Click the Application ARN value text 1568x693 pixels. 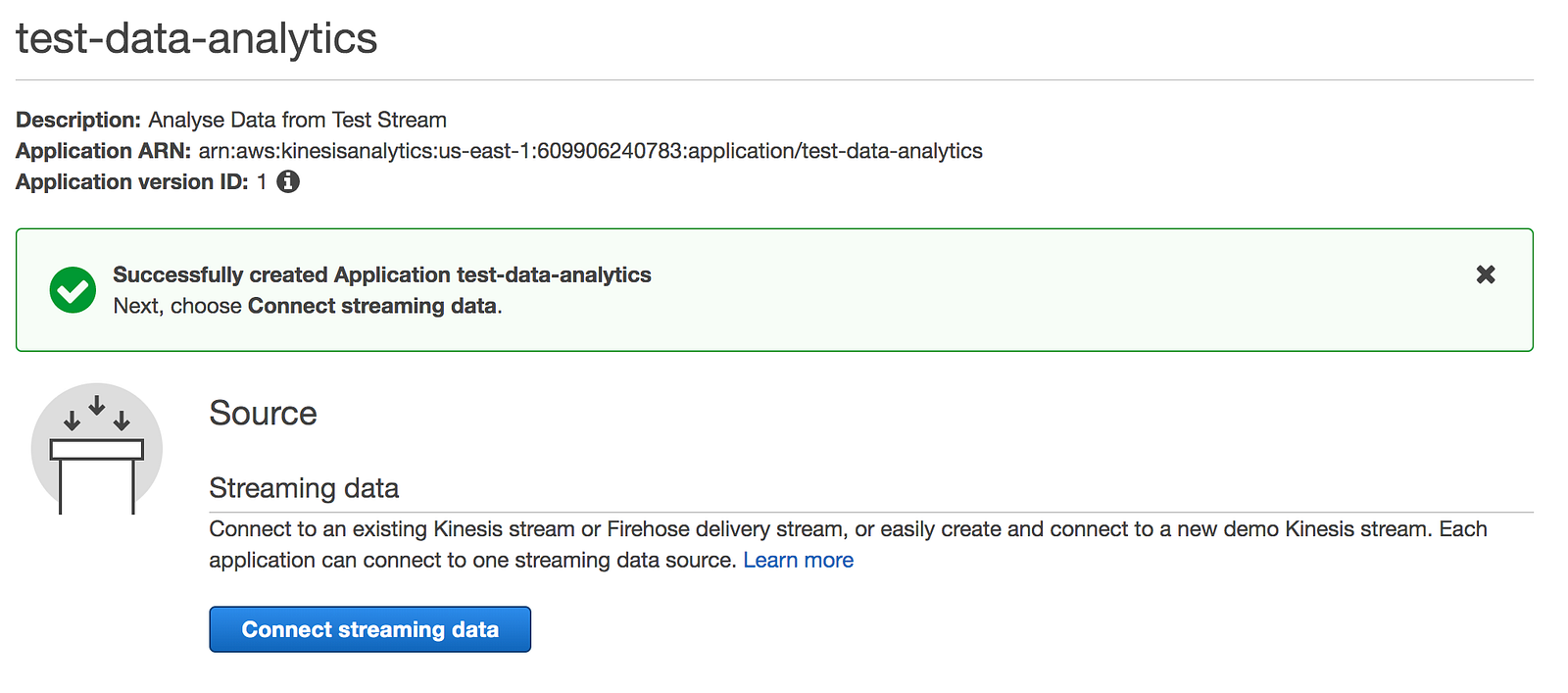pos(590,151)
